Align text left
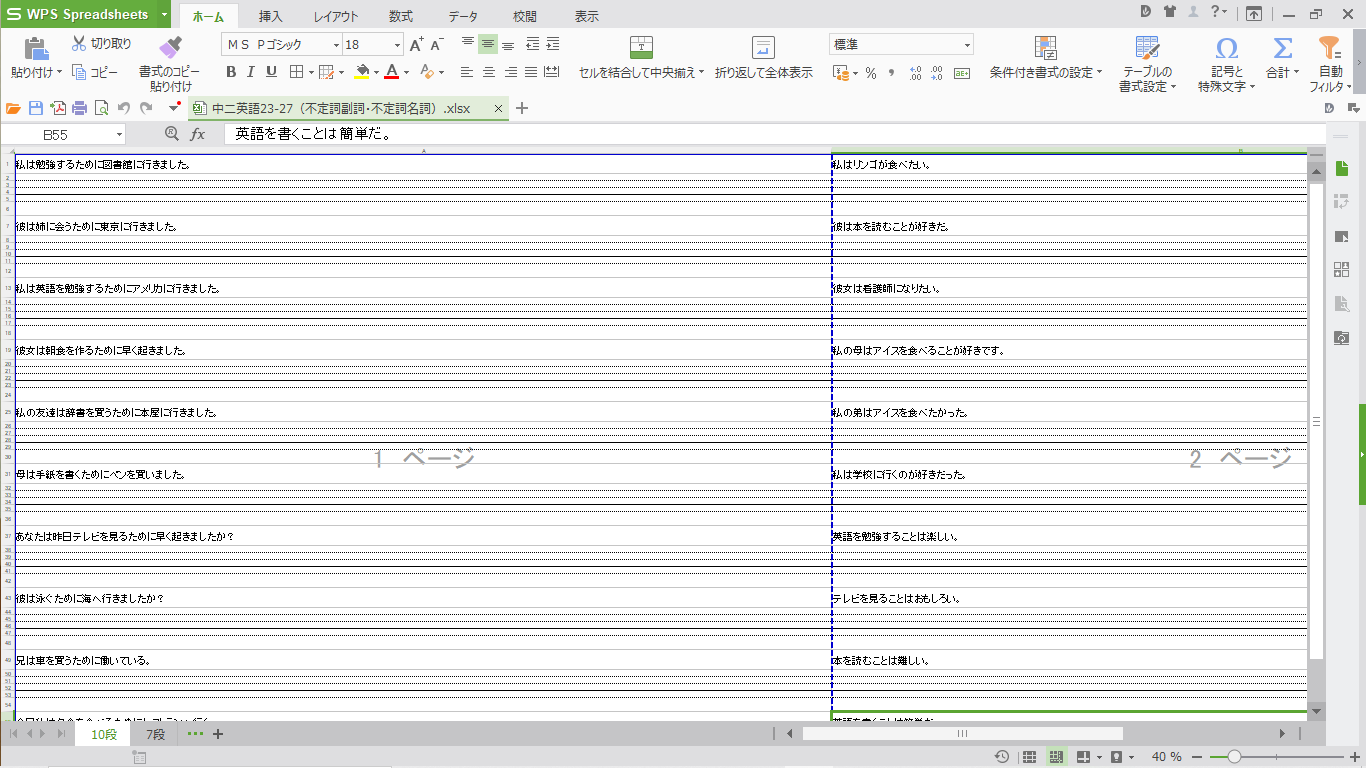 pyautogui.click(x=467, y=72)
